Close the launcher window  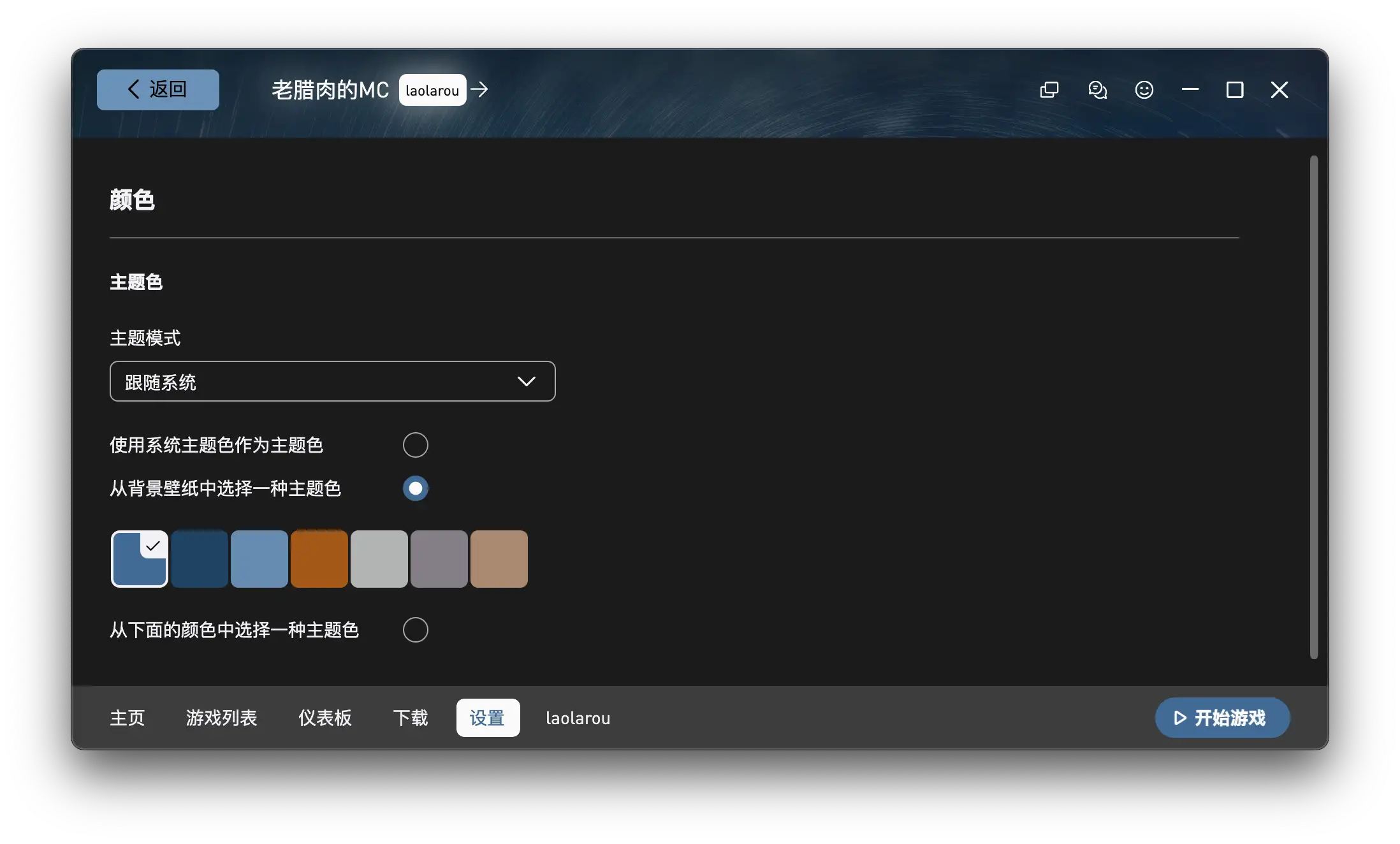point(1280,90)
